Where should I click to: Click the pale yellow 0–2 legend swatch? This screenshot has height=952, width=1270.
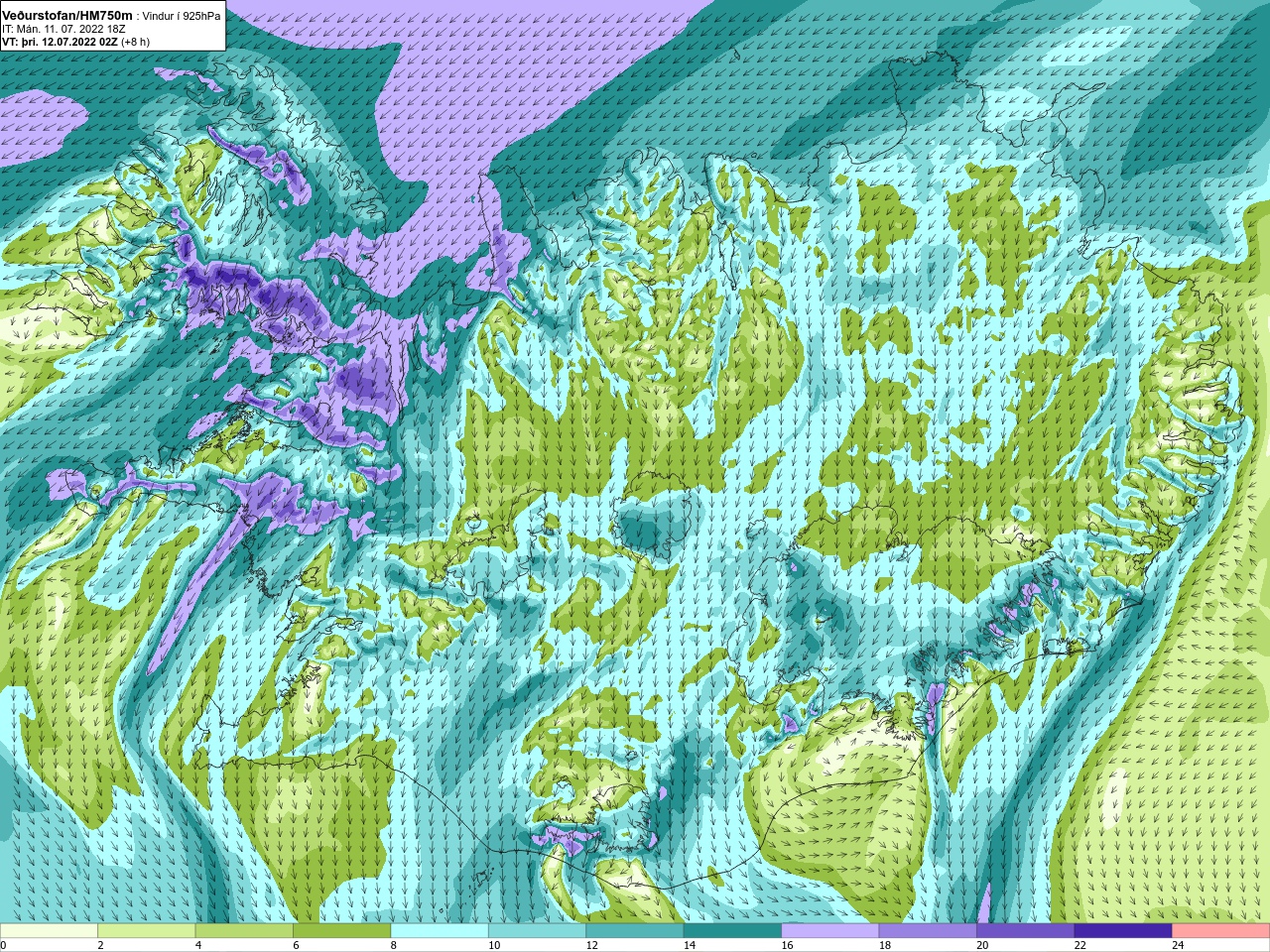click(49, 931)
